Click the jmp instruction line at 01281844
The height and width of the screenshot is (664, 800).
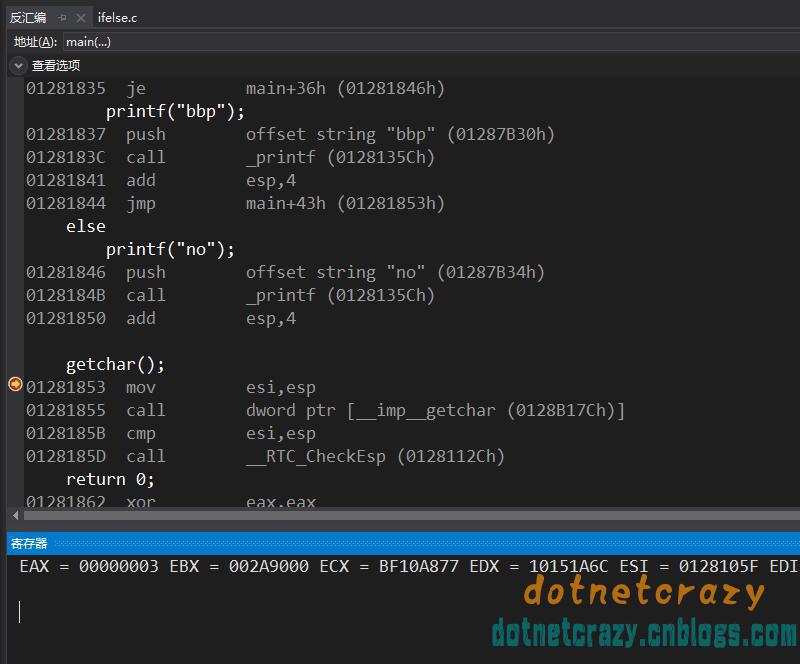[x=235, y=203]
